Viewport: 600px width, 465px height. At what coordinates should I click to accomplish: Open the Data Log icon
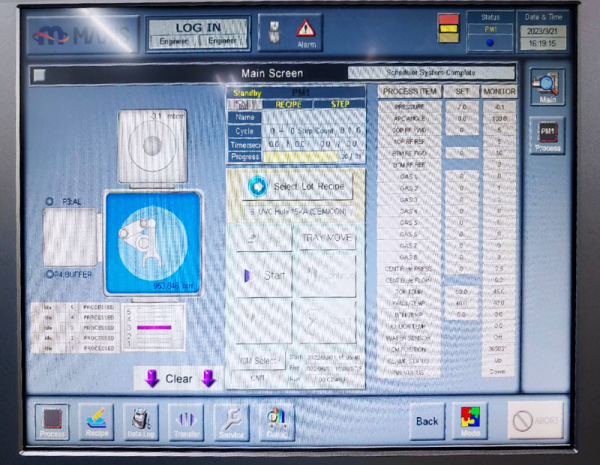pos(142,420)
